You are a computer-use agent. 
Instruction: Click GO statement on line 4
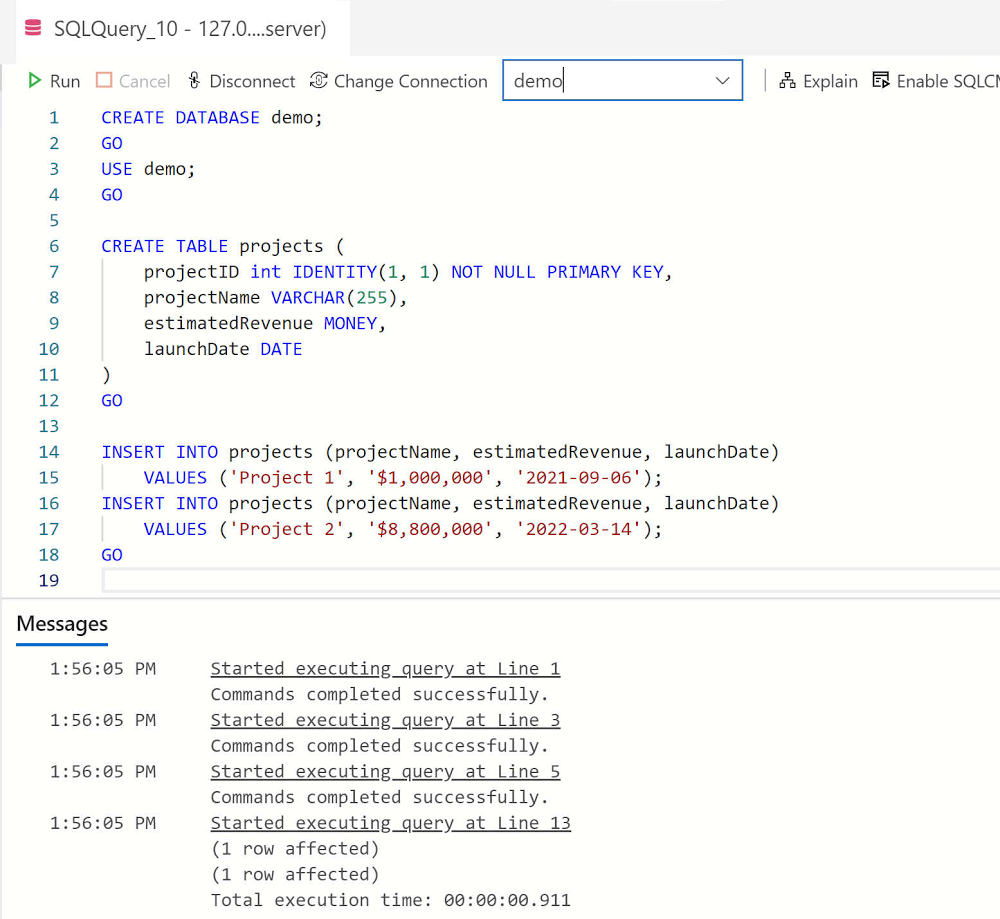pos(112,195)
